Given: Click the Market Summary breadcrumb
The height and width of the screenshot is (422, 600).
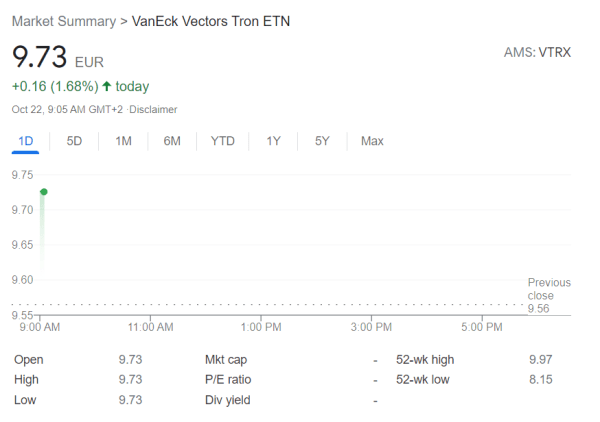Looking at the screenshot, I should point(62,21).
